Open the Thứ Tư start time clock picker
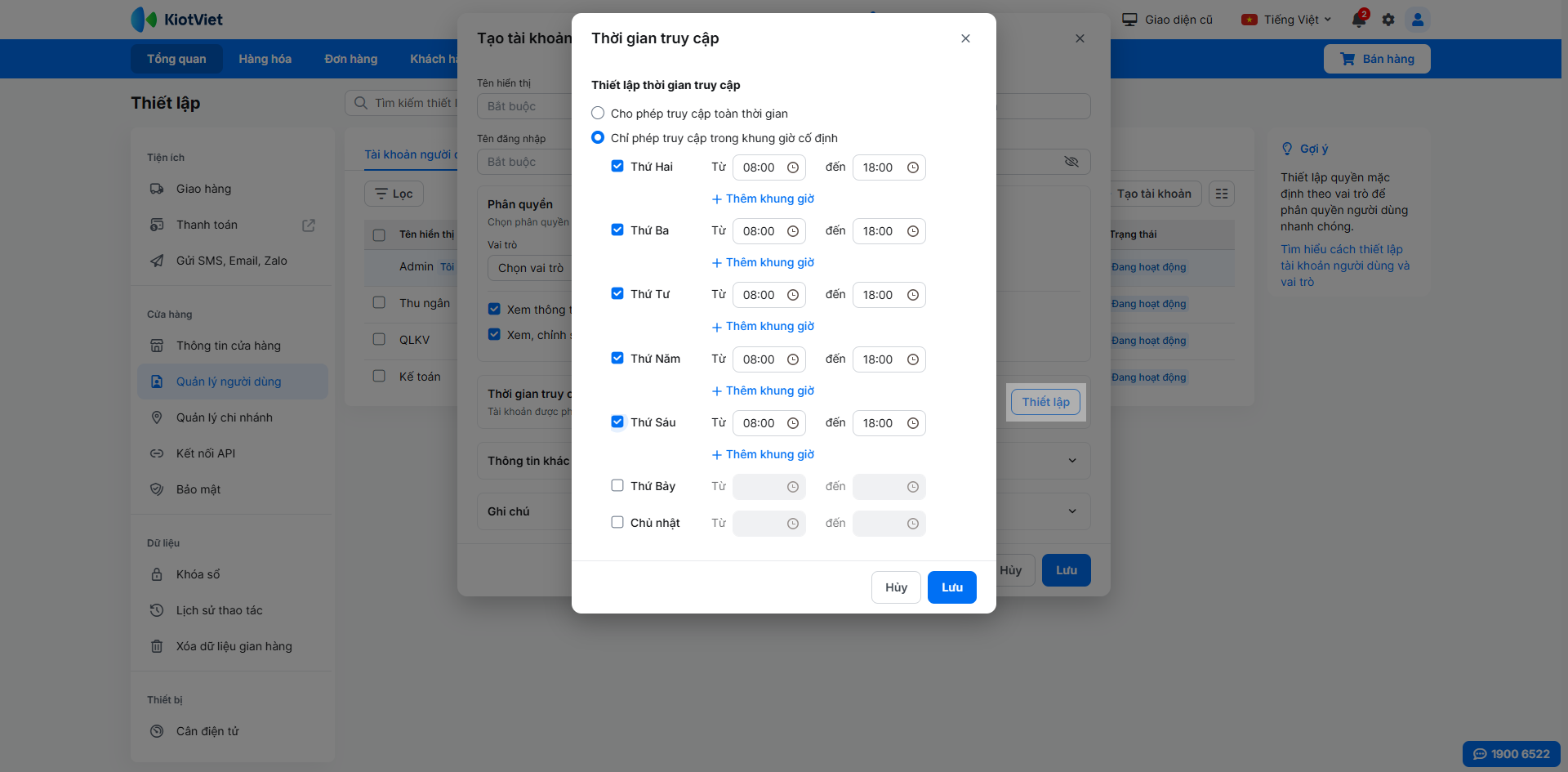The image size is (1568, 772). click(793, 295)
